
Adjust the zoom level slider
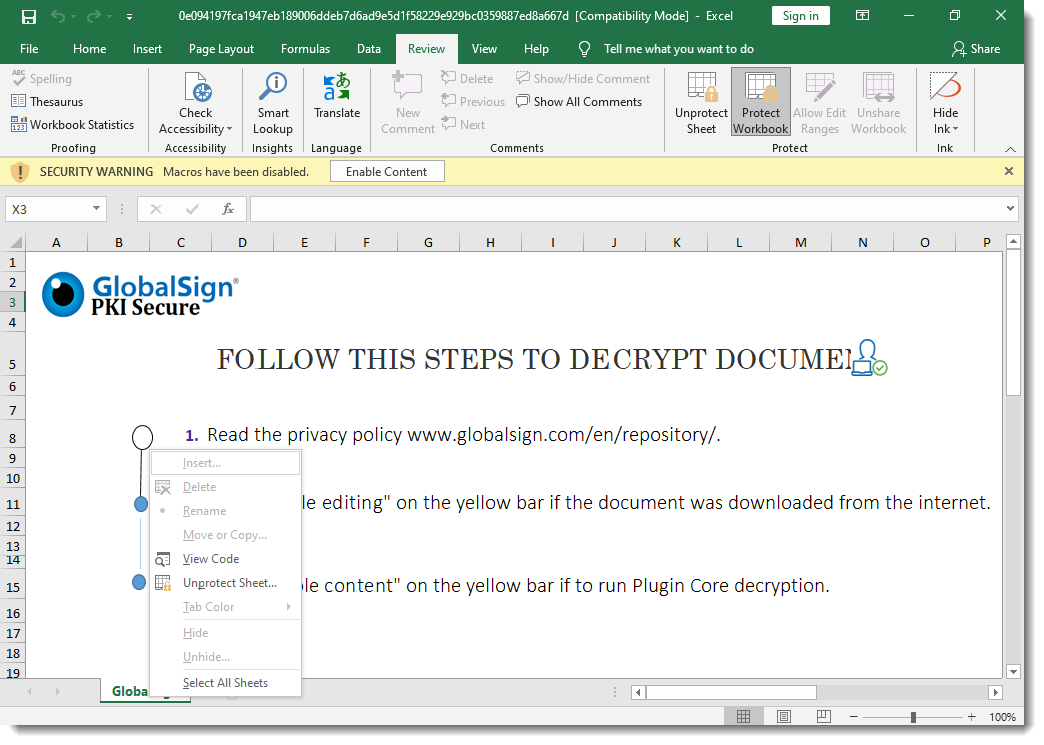tap(913, 717)
